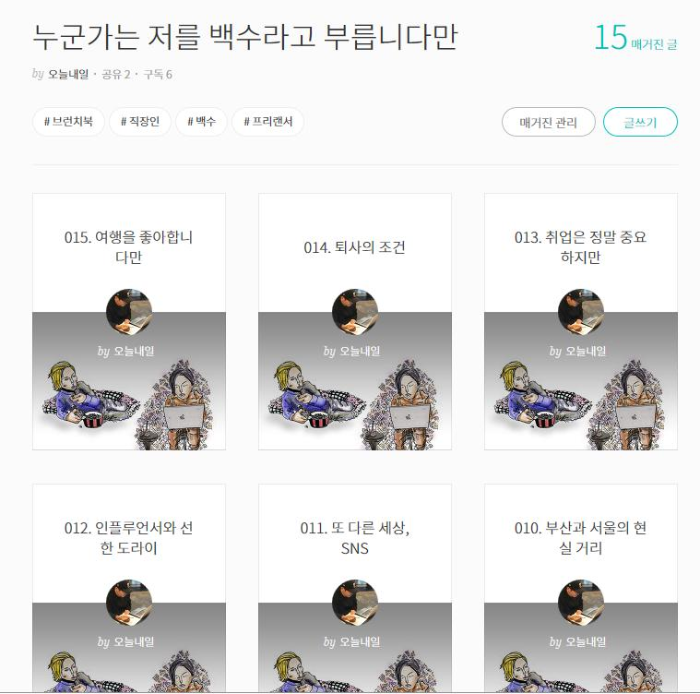Screen dimensions: 700x694
Task: Click author avatar on article 015 card
Action: click(129, 312)
